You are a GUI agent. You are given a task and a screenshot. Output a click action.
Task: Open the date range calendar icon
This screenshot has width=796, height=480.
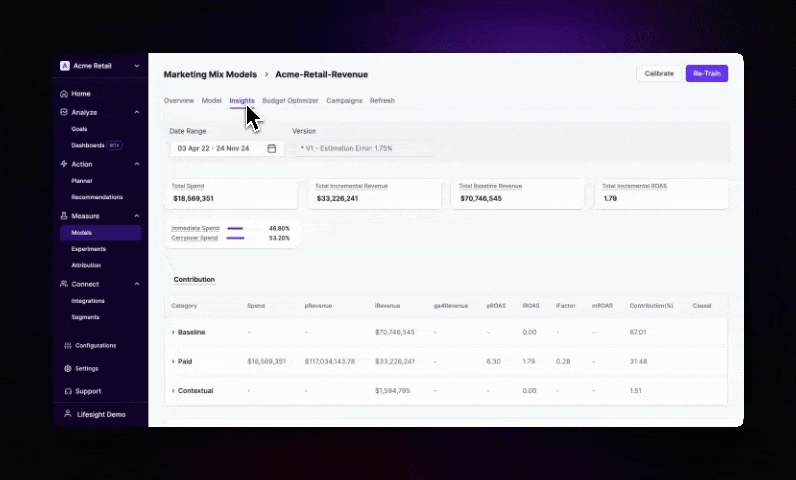[272, 149]
